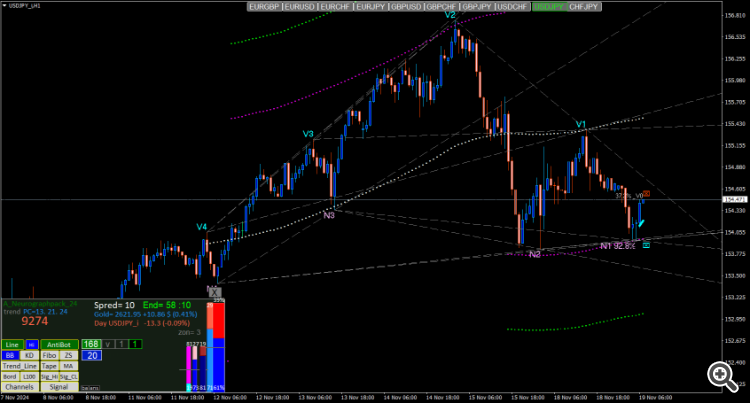Click the blue 20 value box
Viewport: 750px width, 403px height.
pos(92,355)
